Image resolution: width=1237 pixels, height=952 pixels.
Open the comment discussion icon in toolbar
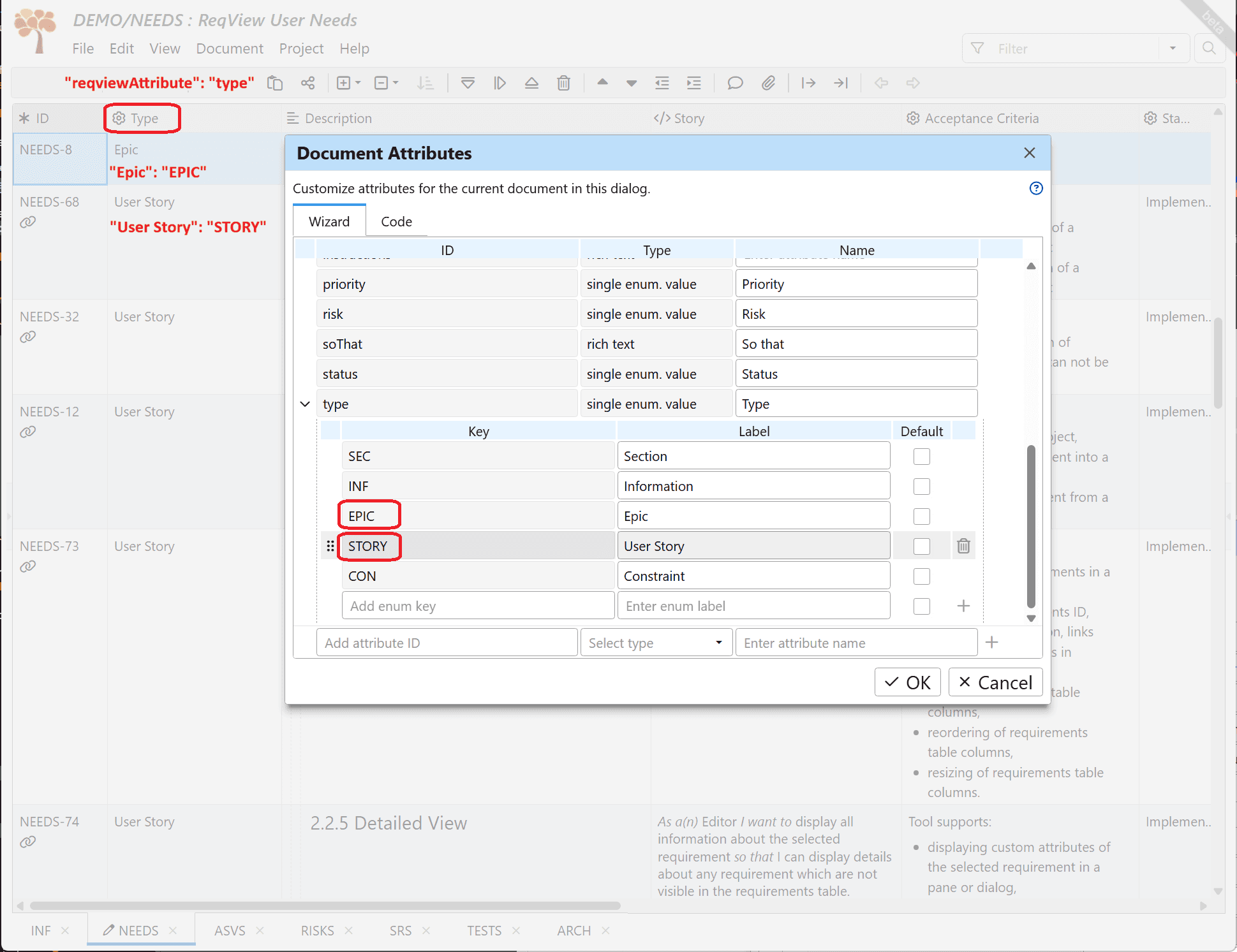click(735, 83)
